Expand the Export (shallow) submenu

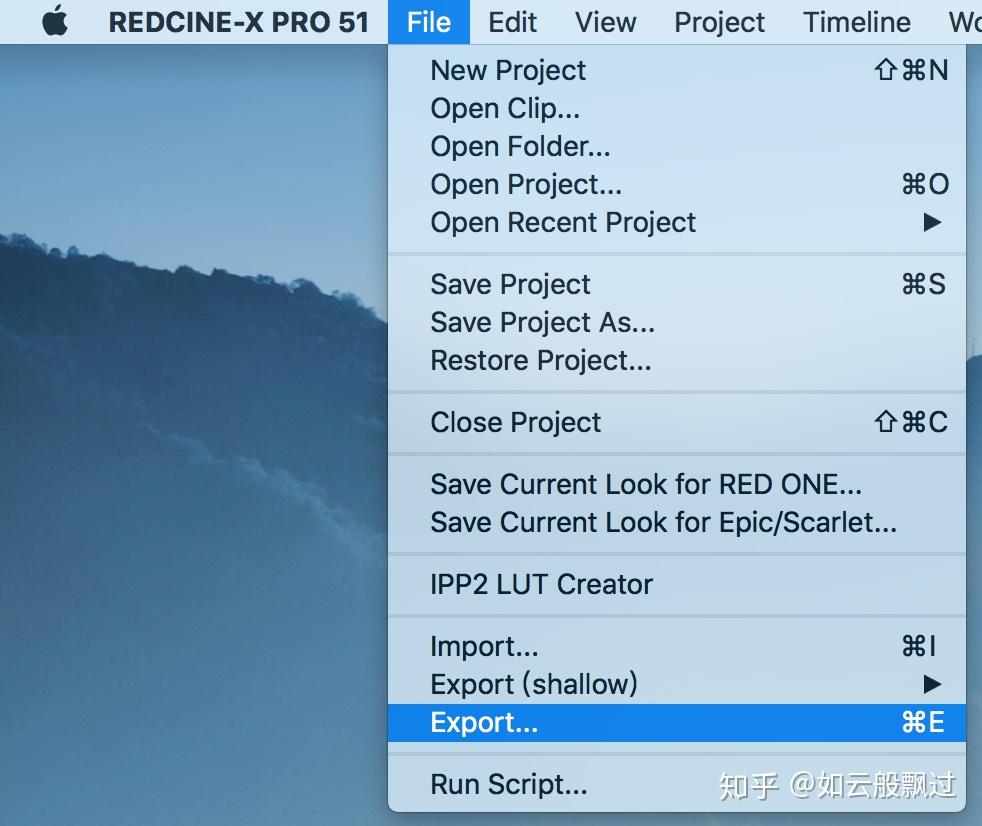pos(533,684)
